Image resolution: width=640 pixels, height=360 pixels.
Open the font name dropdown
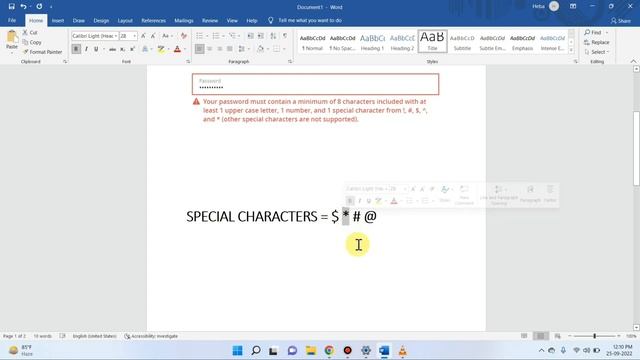click(x=116, y=36)
